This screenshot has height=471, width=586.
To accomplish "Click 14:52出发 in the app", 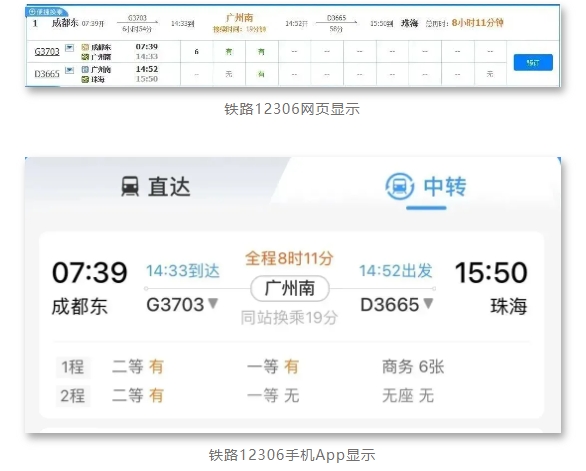I will pyautogui.click(x=396, y=271).
